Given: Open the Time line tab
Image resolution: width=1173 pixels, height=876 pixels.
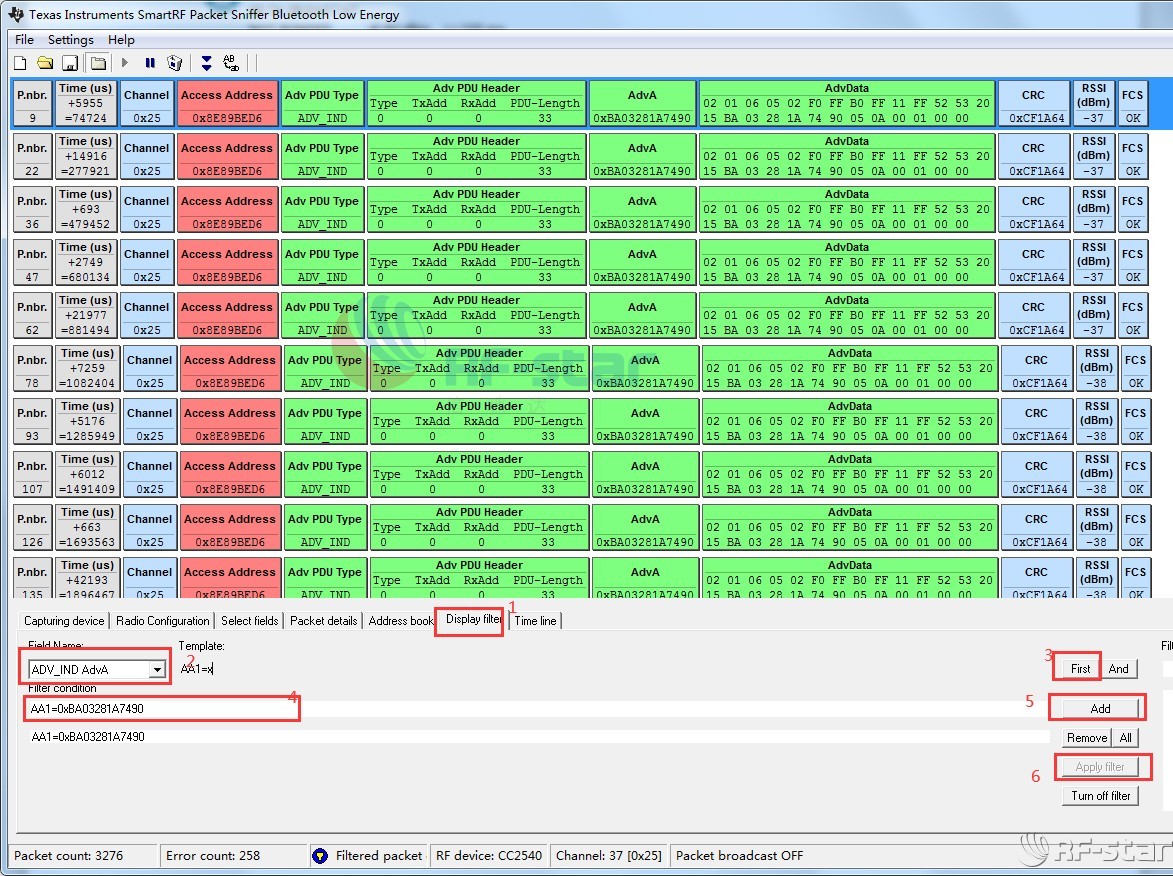Looking at the screenshot, I should [535, 621].
